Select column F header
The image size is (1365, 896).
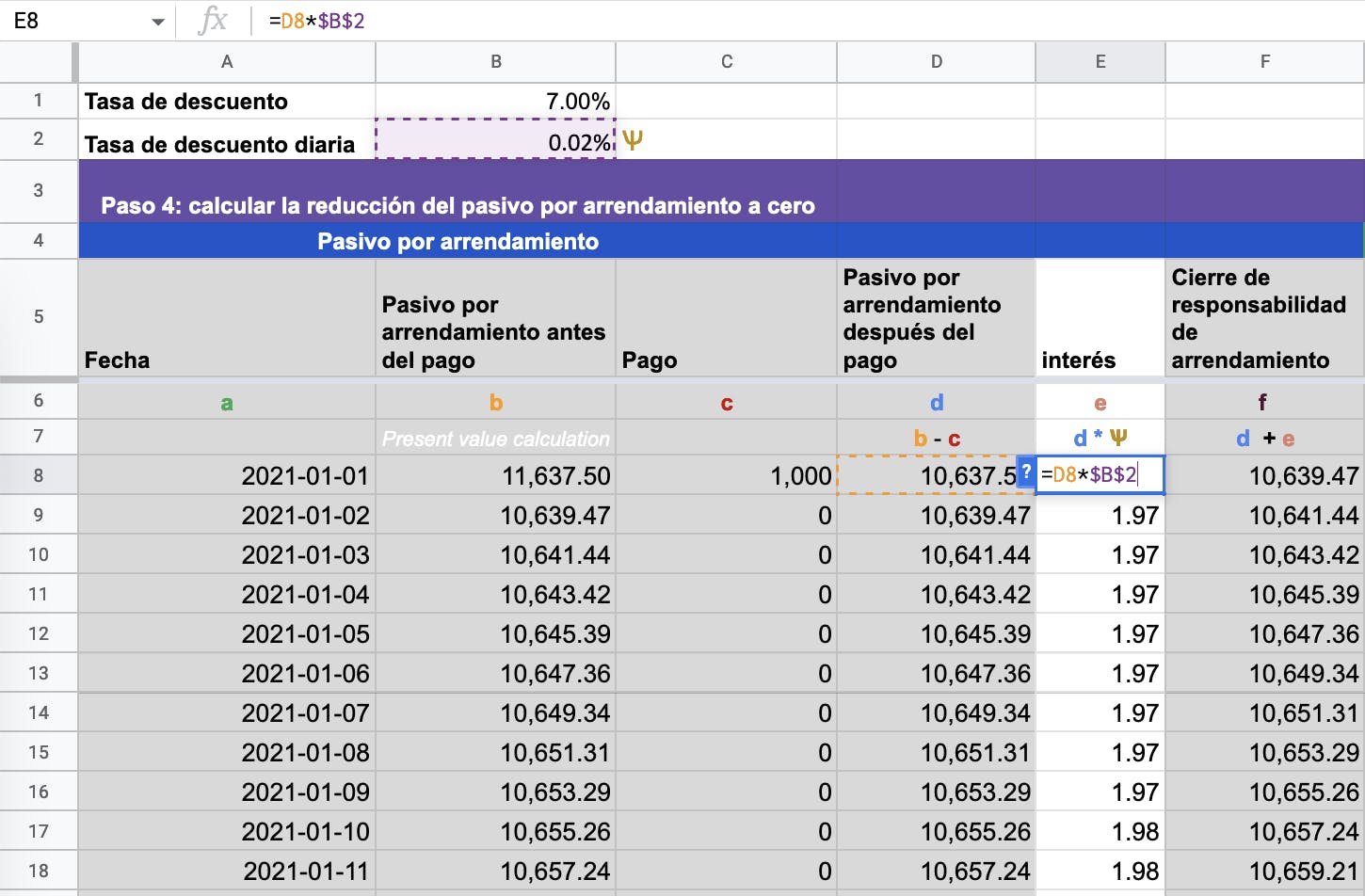1265,62
